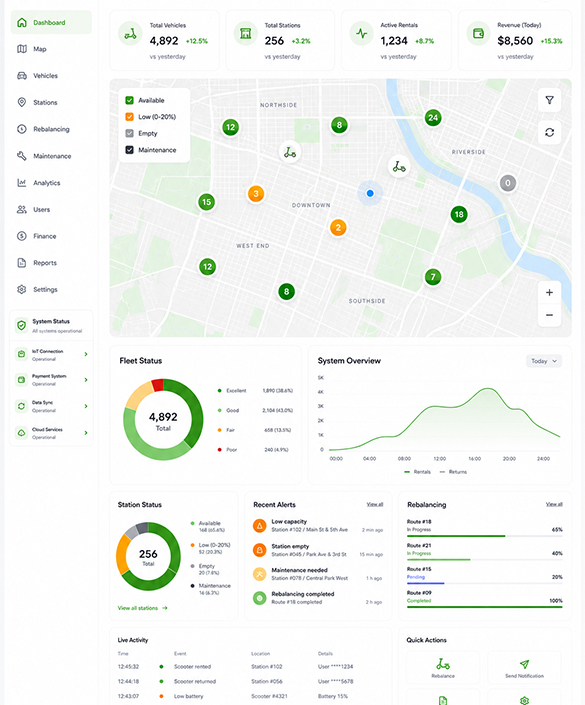The width and height of the screenshot is (585, 705).
Task: Click the View all stations link
Action: coord(143,608)
